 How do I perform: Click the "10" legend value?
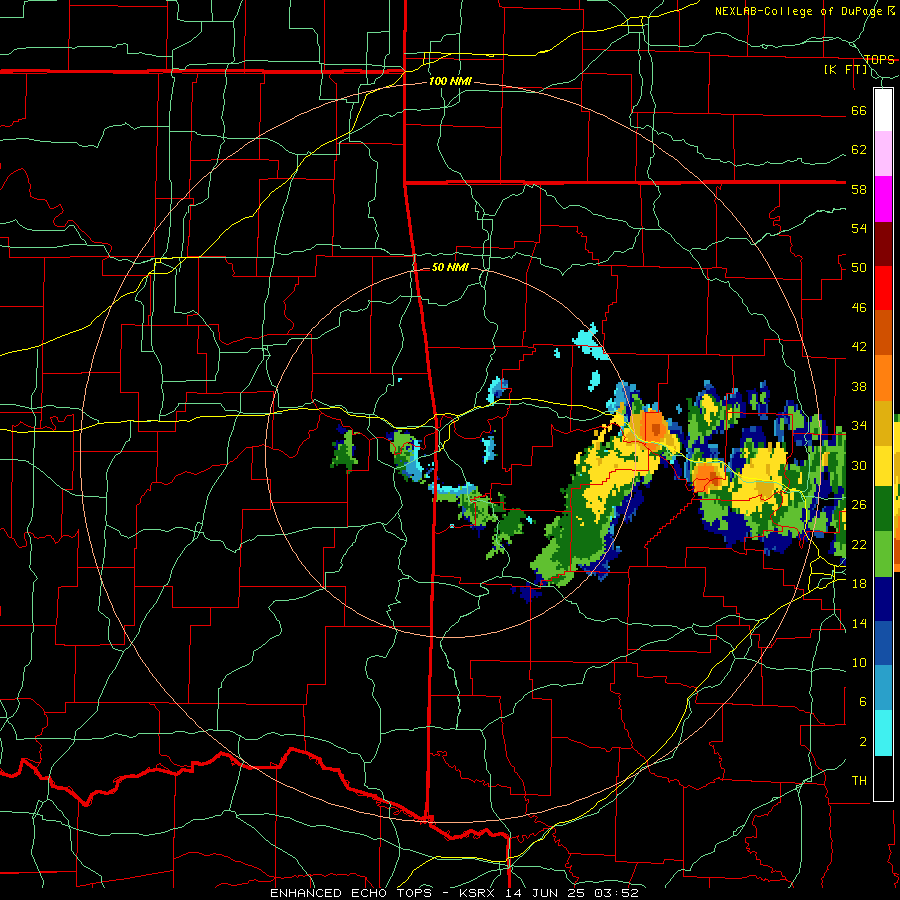pyautogui.click(x=859, y=662)
